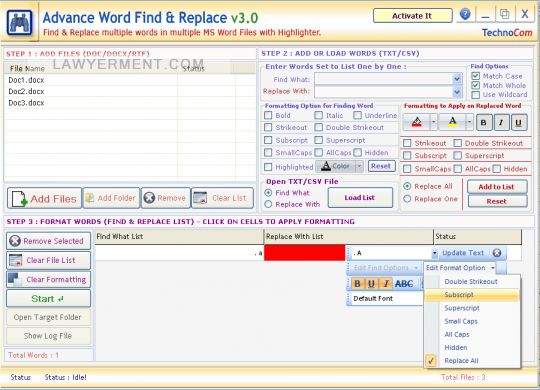
Task: Click Load List button
Action: coord(360,197)
